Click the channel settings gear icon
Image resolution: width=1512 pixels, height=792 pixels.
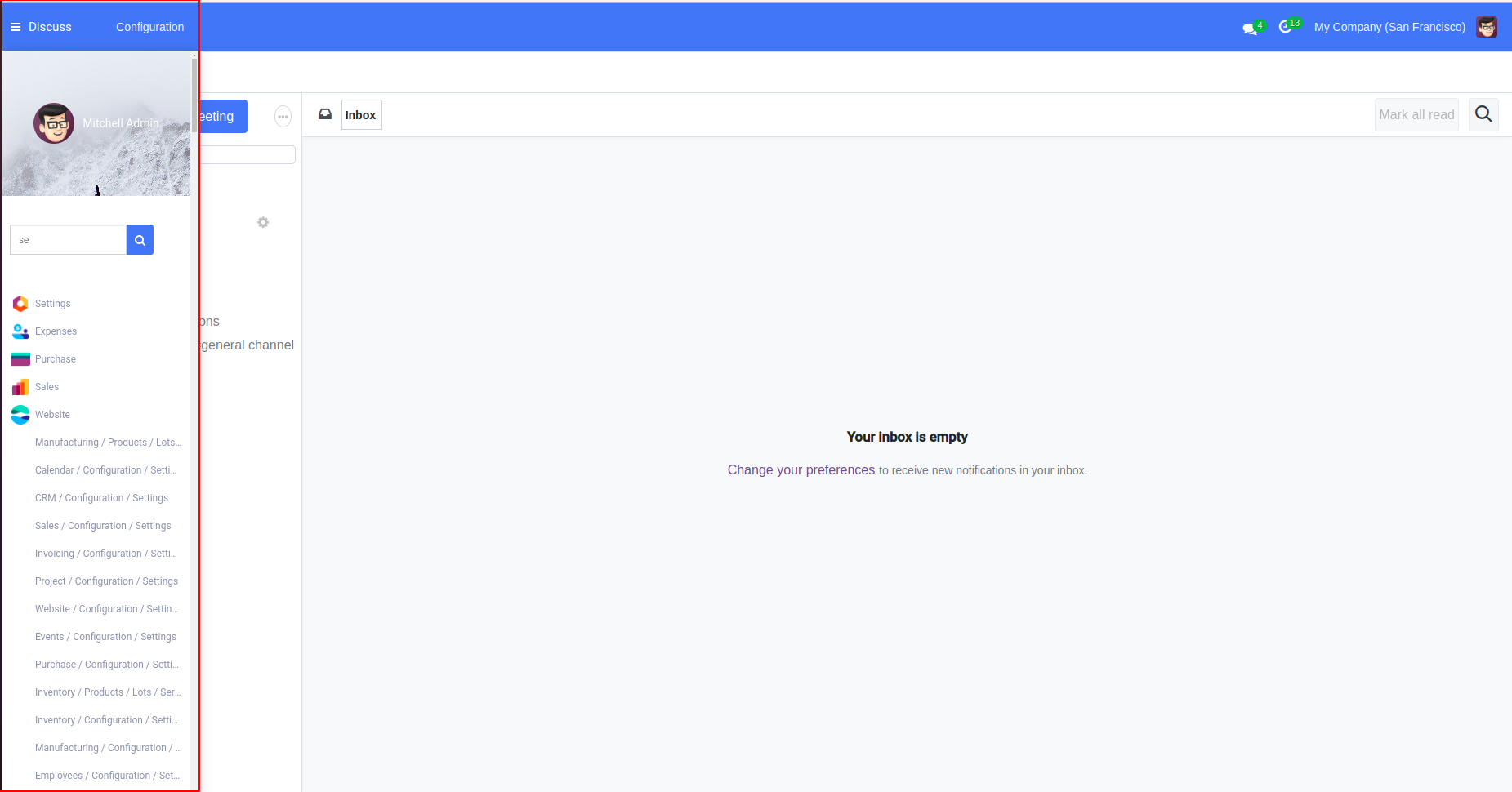263,222
